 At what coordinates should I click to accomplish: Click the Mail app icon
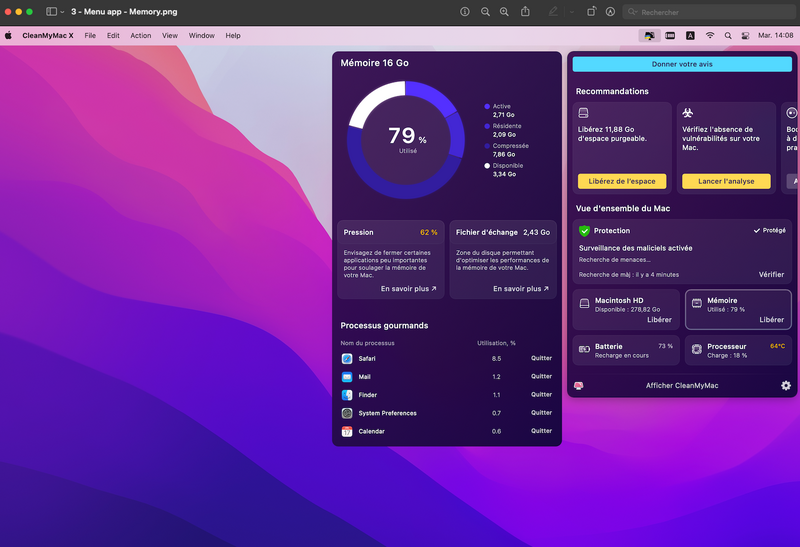click(347, 377)
